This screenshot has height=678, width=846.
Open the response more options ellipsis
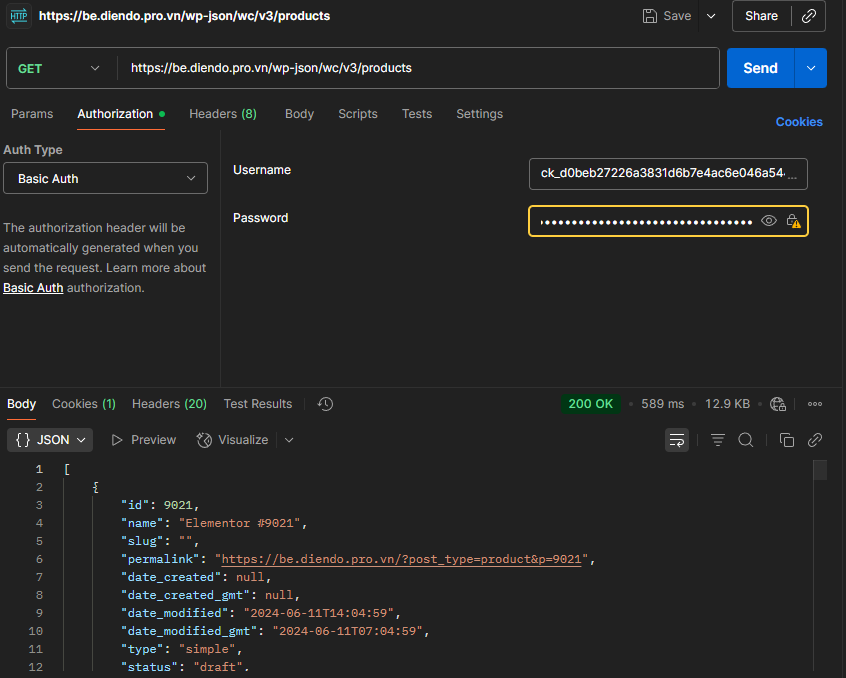815,404
